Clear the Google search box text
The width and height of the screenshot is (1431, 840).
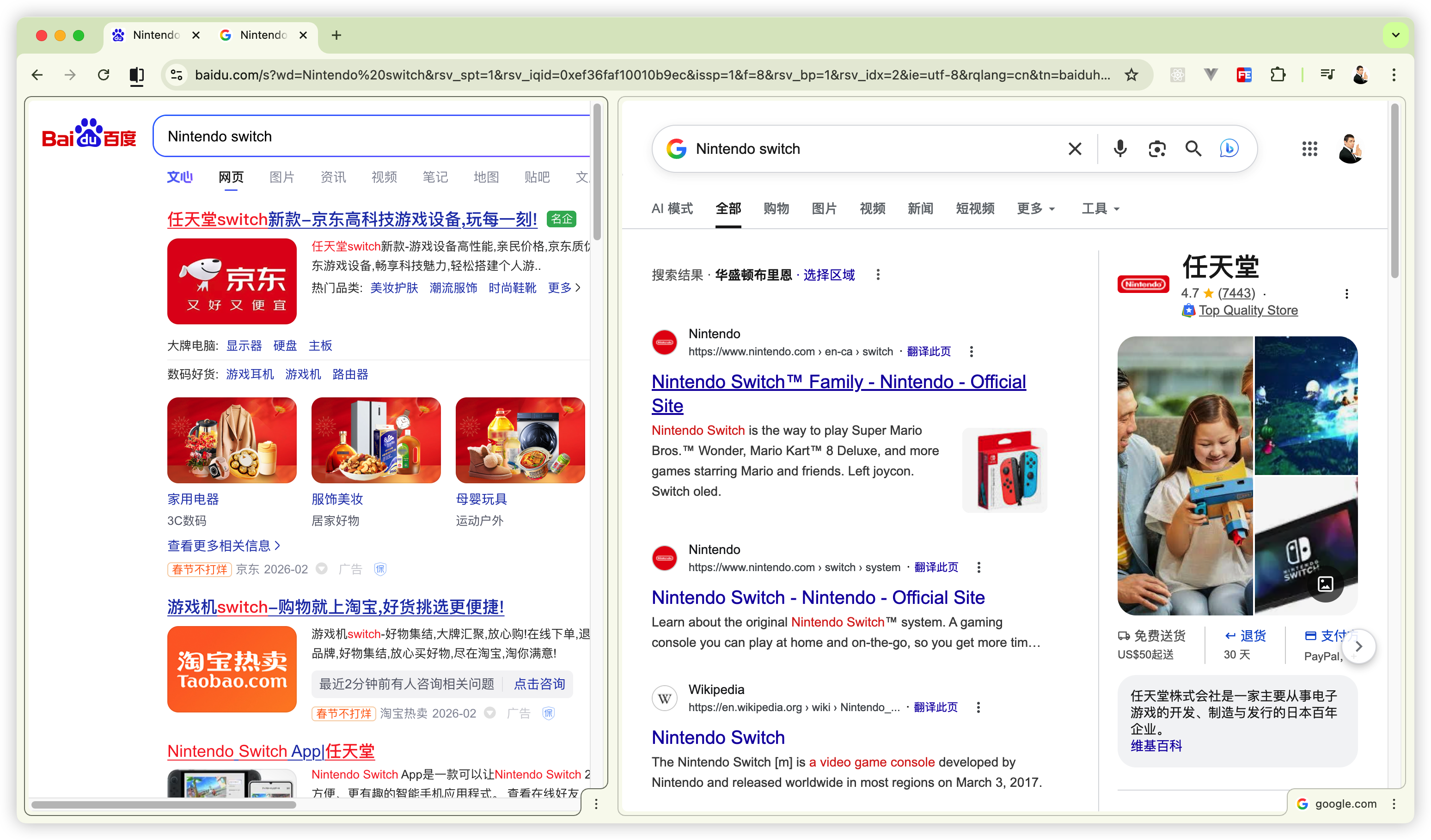pyautogui.click(x=1074, y=149)
